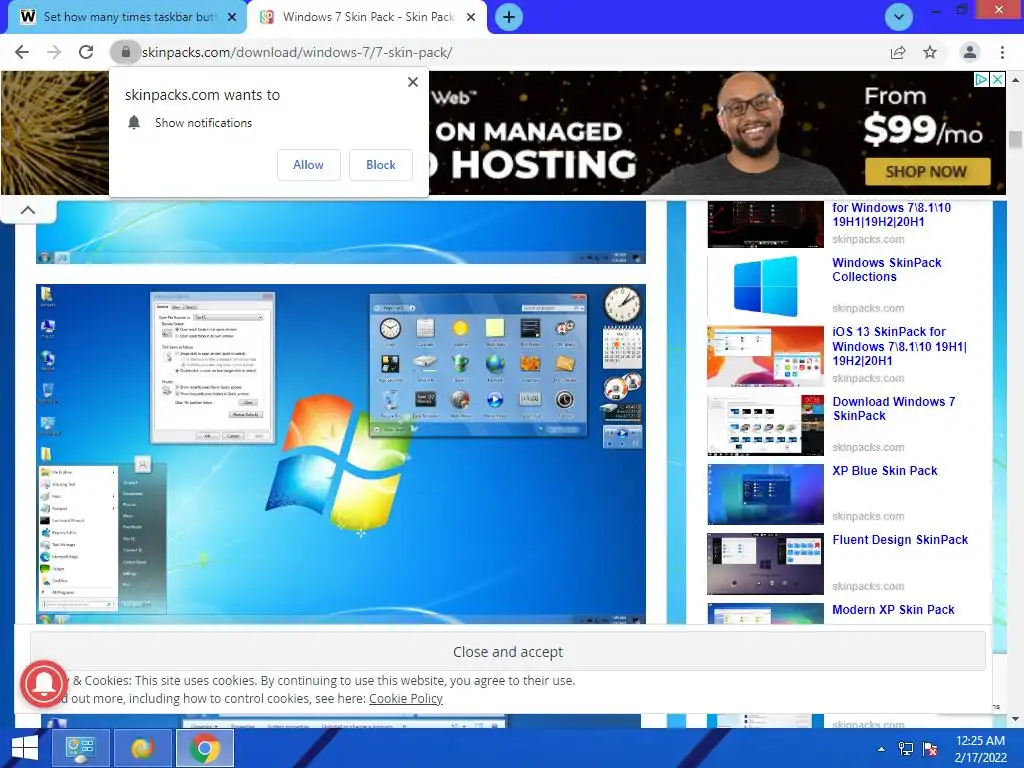Show hidden system tray icons
Image resolution: width=1024 pixels, height=768 pixels.
tap(881, 749)
